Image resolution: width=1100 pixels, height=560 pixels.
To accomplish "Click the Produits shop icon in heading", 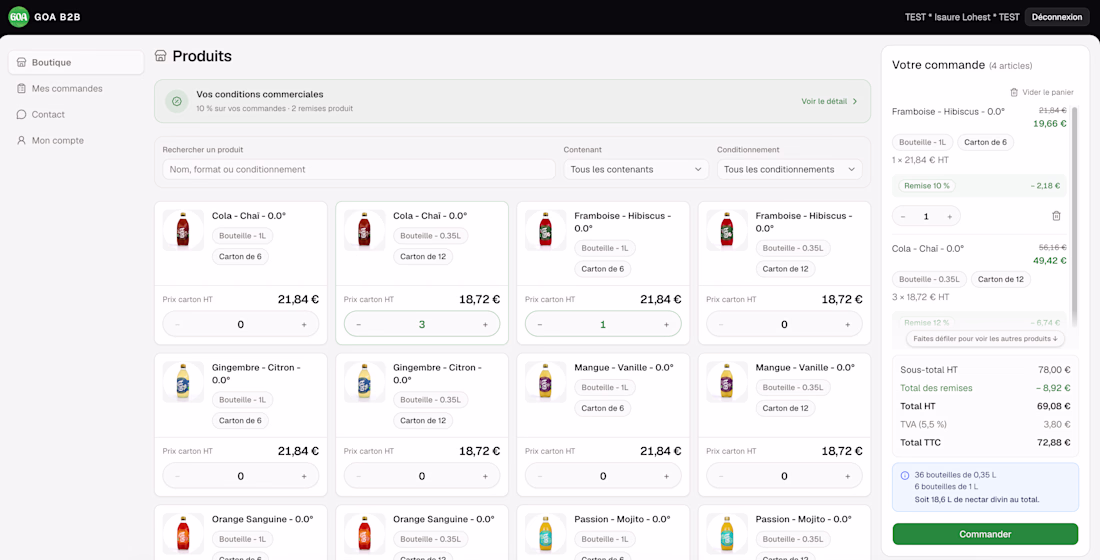I will click(161, 56).
